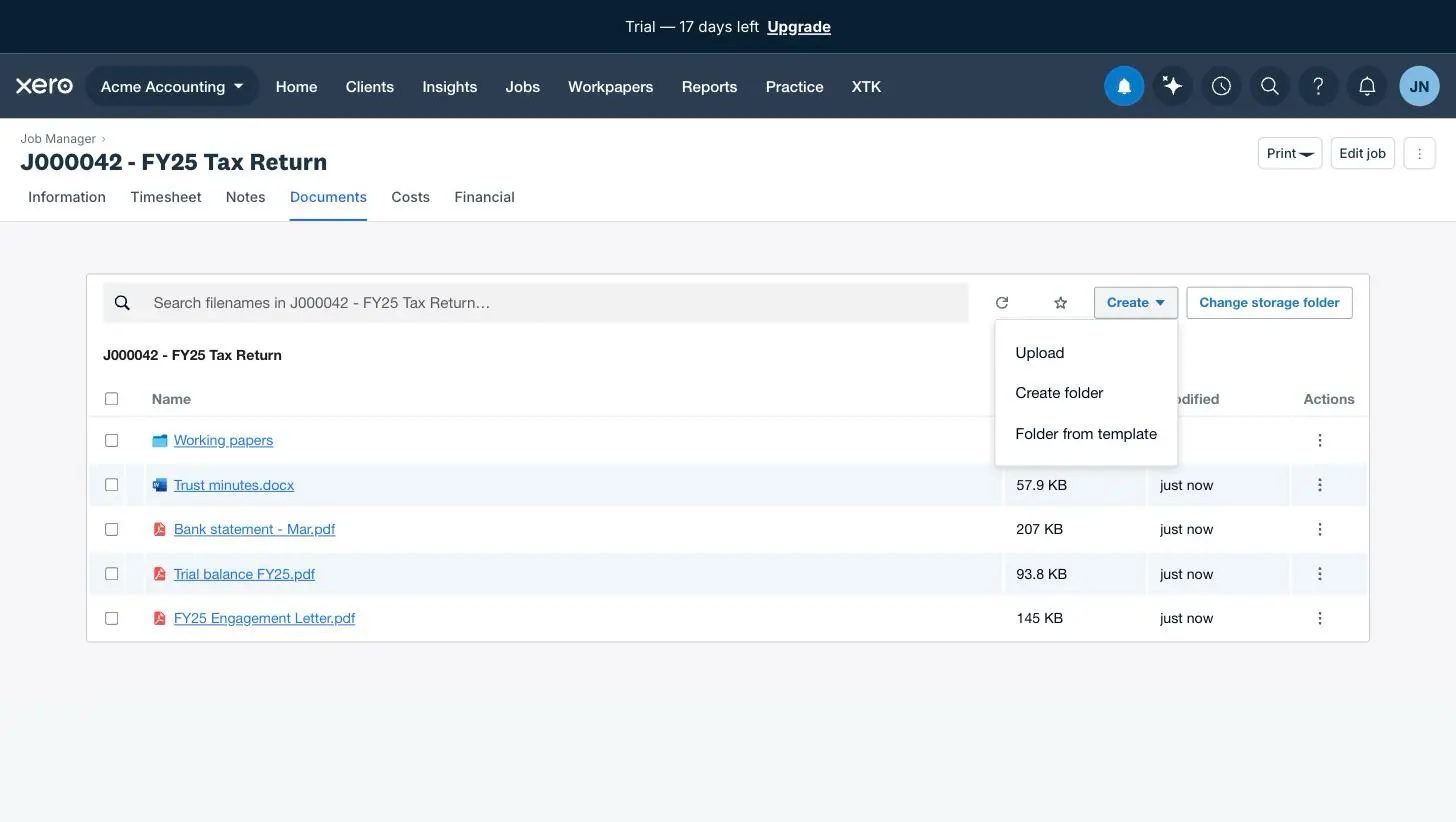Open actions menu for FY25 Engagement Letter.pdf
This screenshot has width=1456, height=822.
(x=1319, y=618)
